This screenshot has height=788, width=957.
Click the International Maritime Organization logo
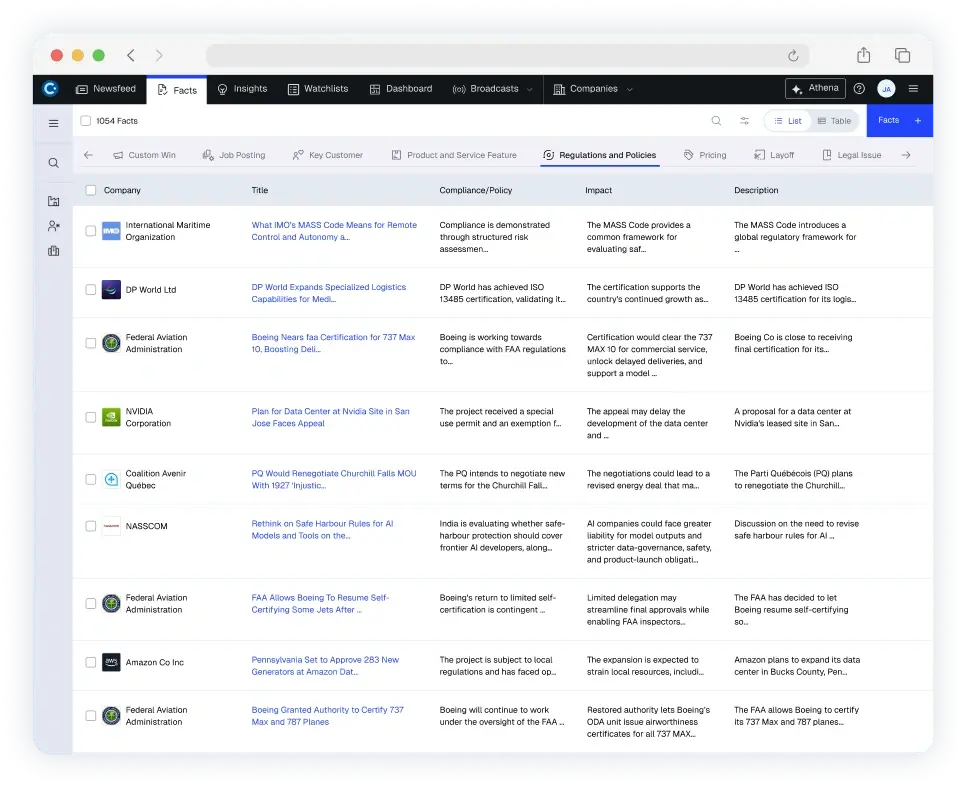(x=111, y=231)
